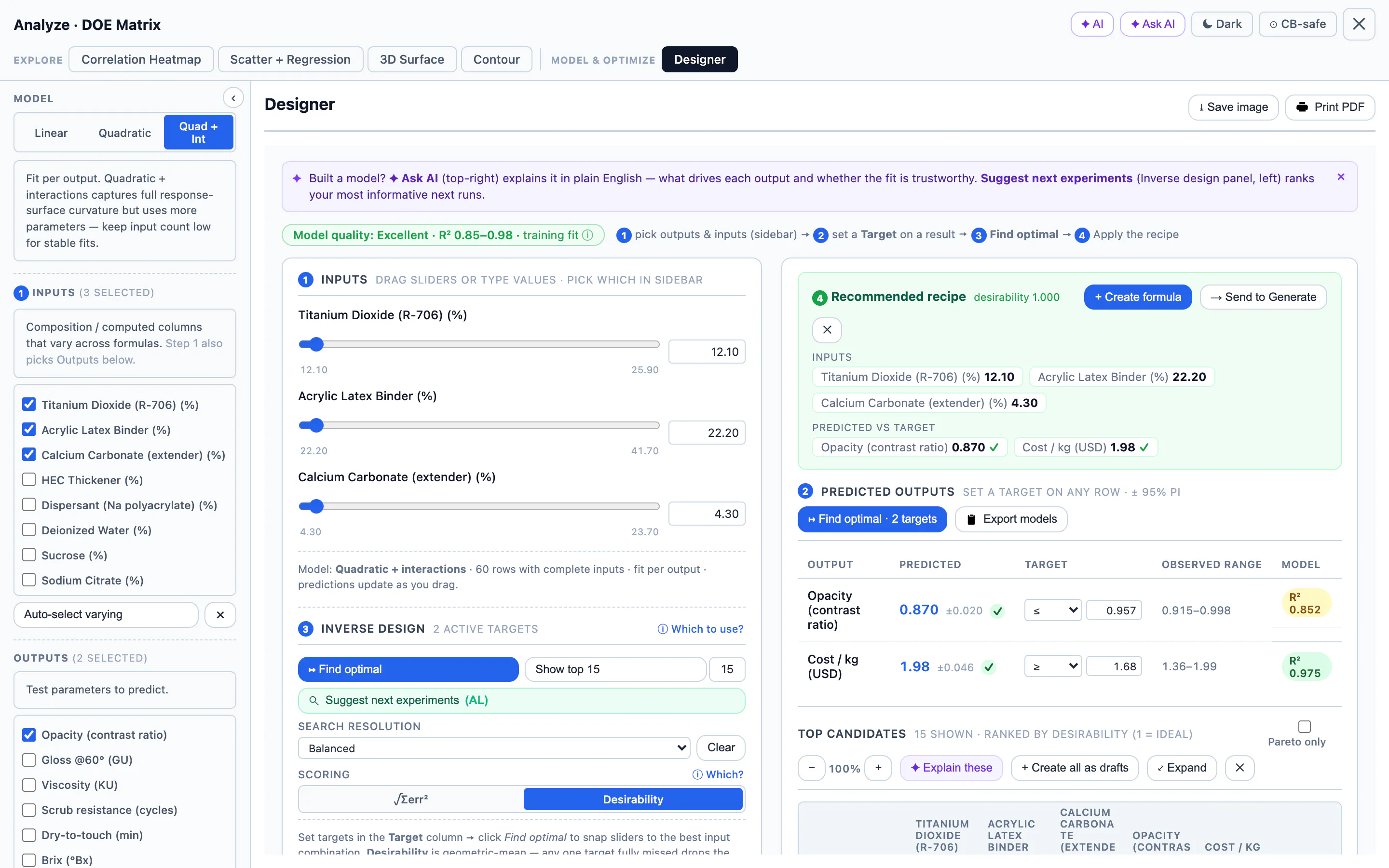Click the AI sparkle button

[x=1092, y=24]
